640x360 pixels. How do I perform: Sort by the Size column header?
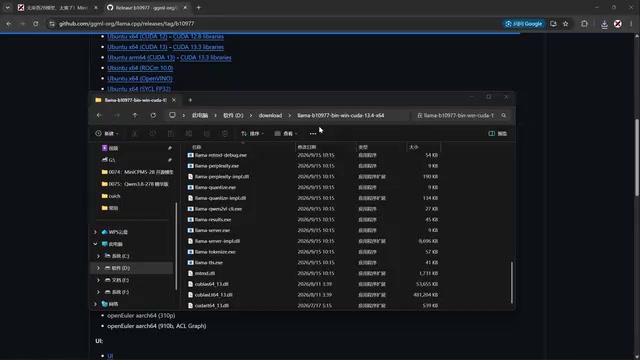pos(414,147)
